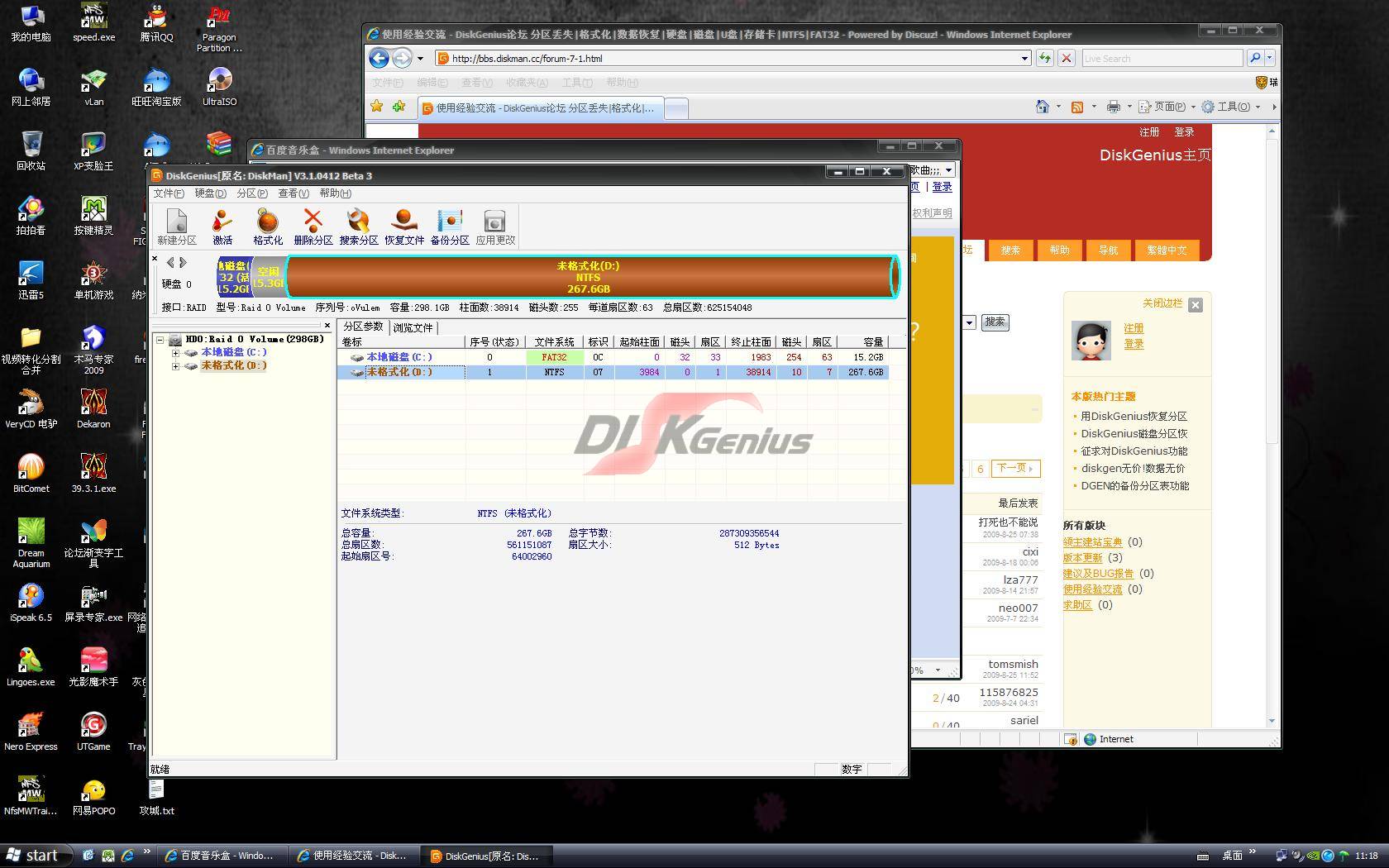This screenshot has height=868, width=1389.
Task: Click Windows start button
Action: pos(34,856)
